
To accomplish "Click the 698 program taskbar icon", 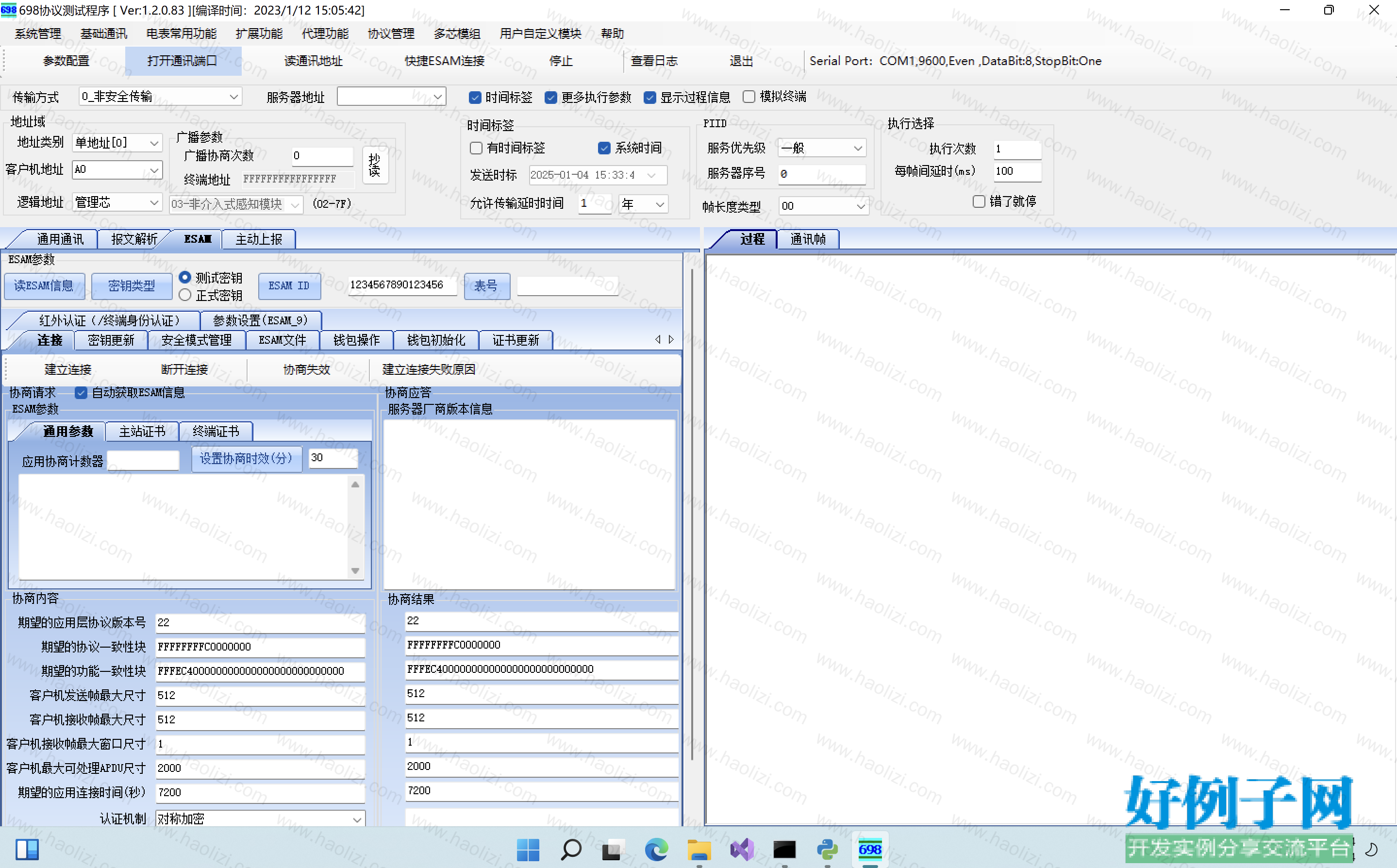I will pyautogui.click(x=870, y=849).
